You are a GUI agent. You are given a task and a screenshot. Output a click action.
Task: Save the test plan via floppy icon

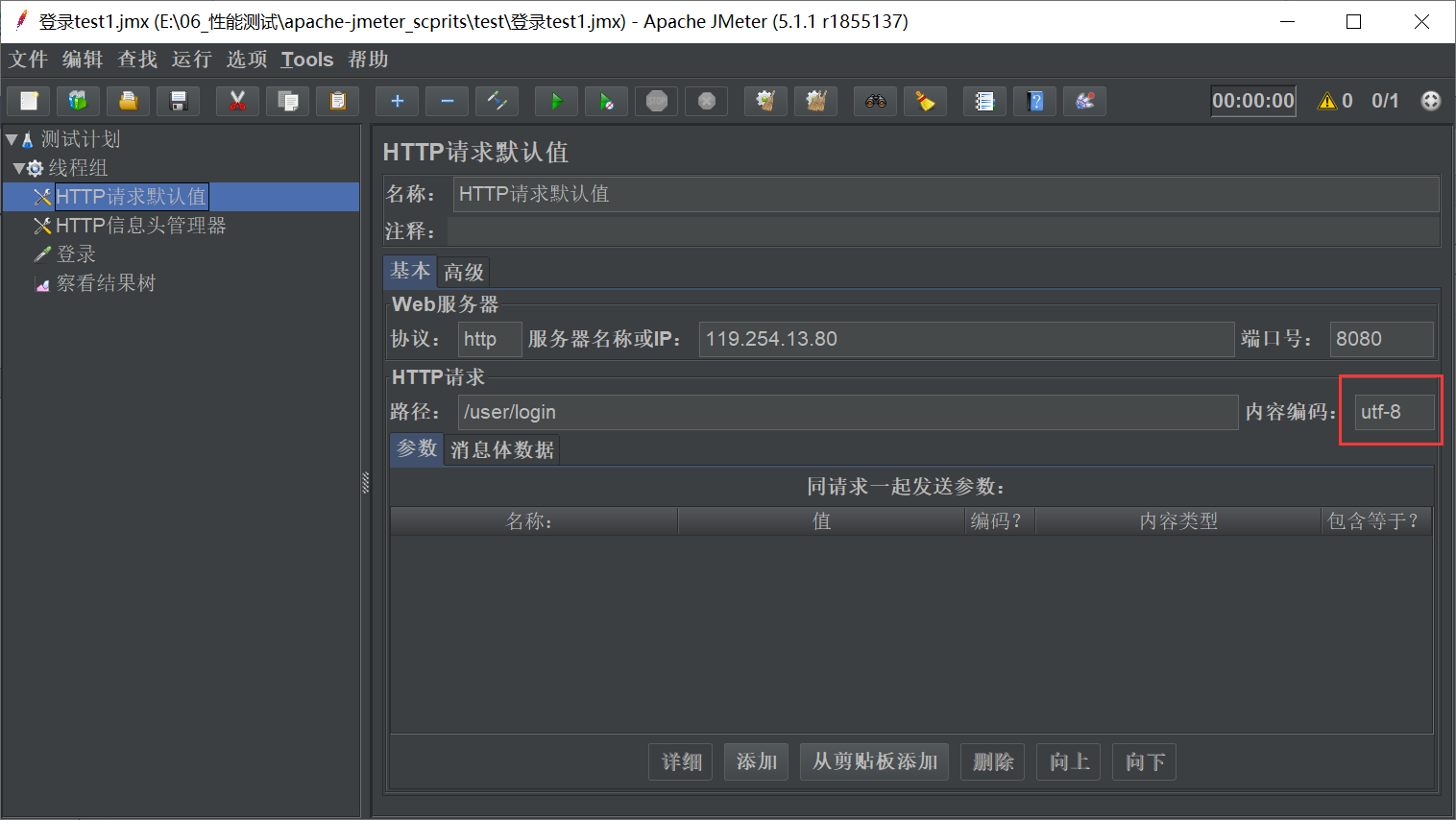(x=178, y=101)
